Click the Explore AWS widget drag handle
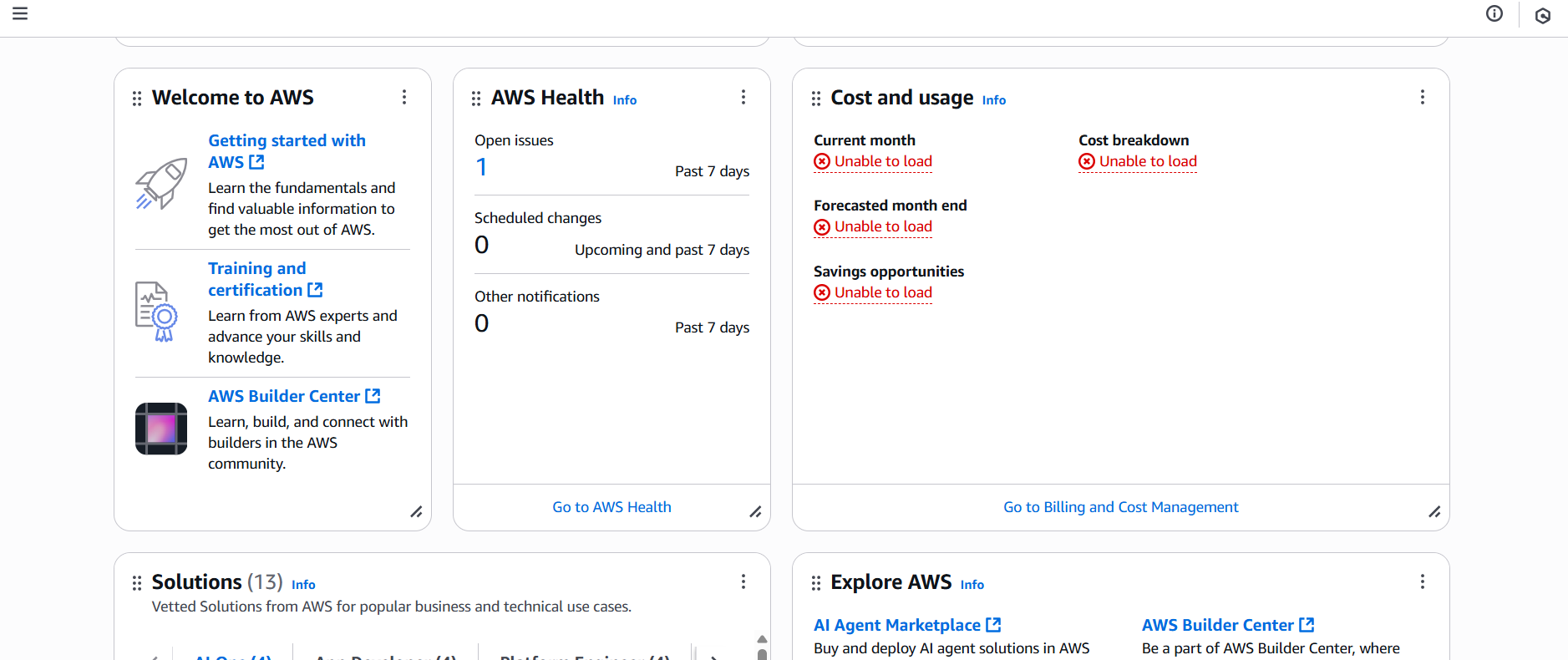Screen dimensions: 1568x660 click(816, 583)
